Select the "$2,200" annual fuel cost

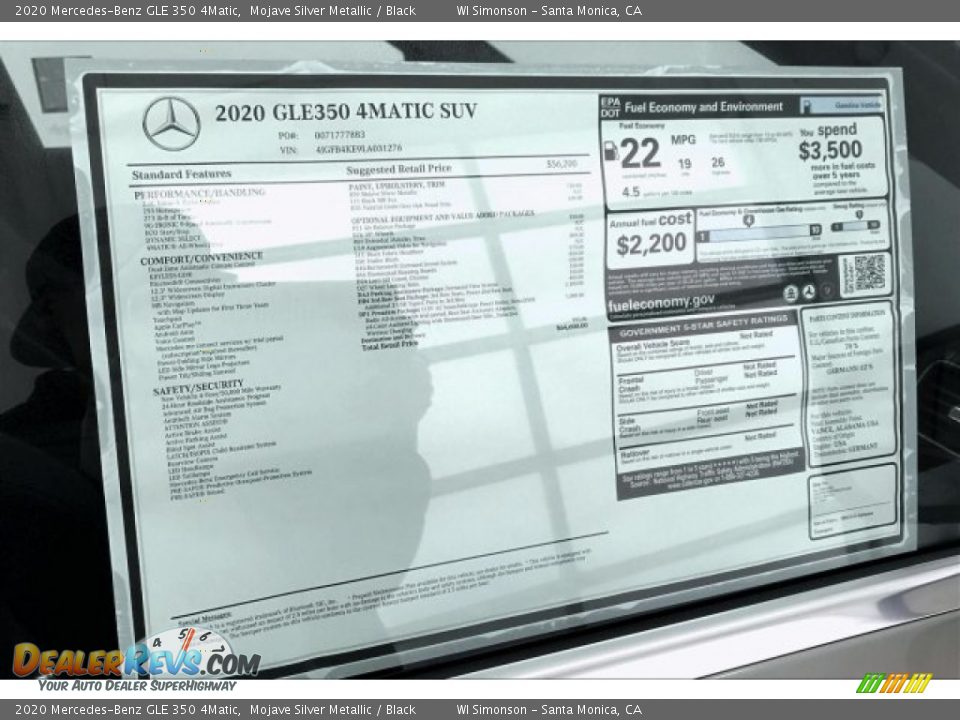point(651,245)
